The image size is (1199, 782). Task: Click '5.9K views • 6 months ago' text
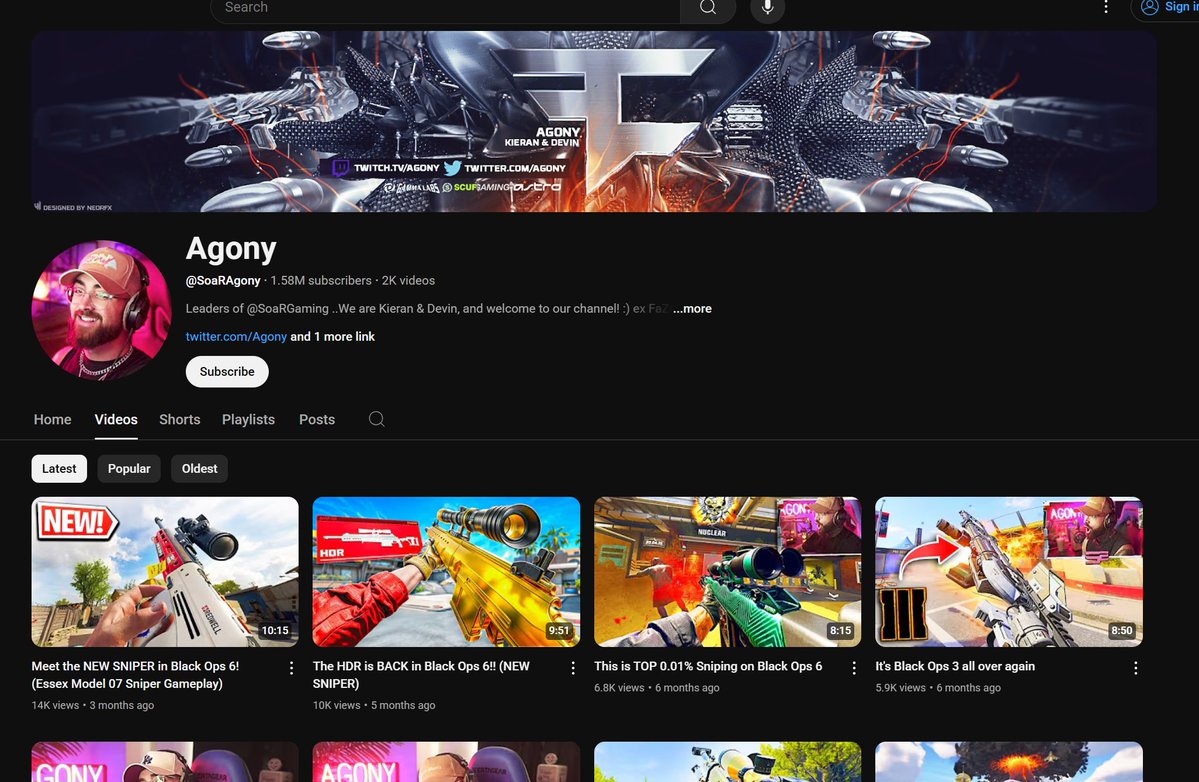938,688
